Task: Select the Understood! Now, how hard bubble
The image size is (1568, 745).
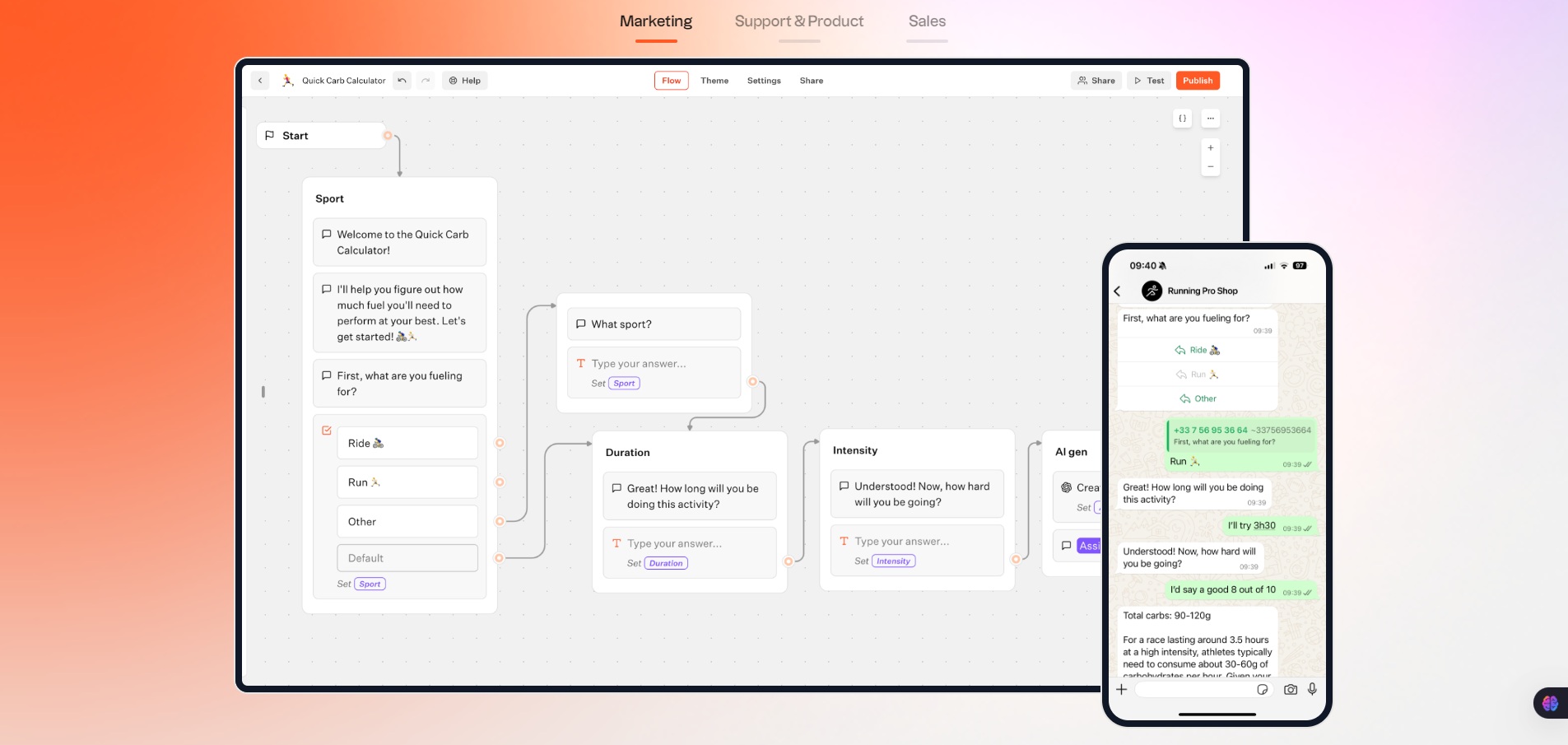Action: coord(917,494)
